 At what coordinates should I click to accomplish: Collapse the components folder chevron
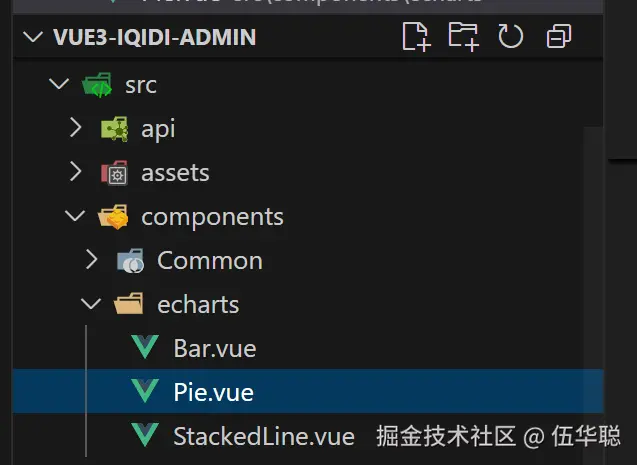[75, 217]
